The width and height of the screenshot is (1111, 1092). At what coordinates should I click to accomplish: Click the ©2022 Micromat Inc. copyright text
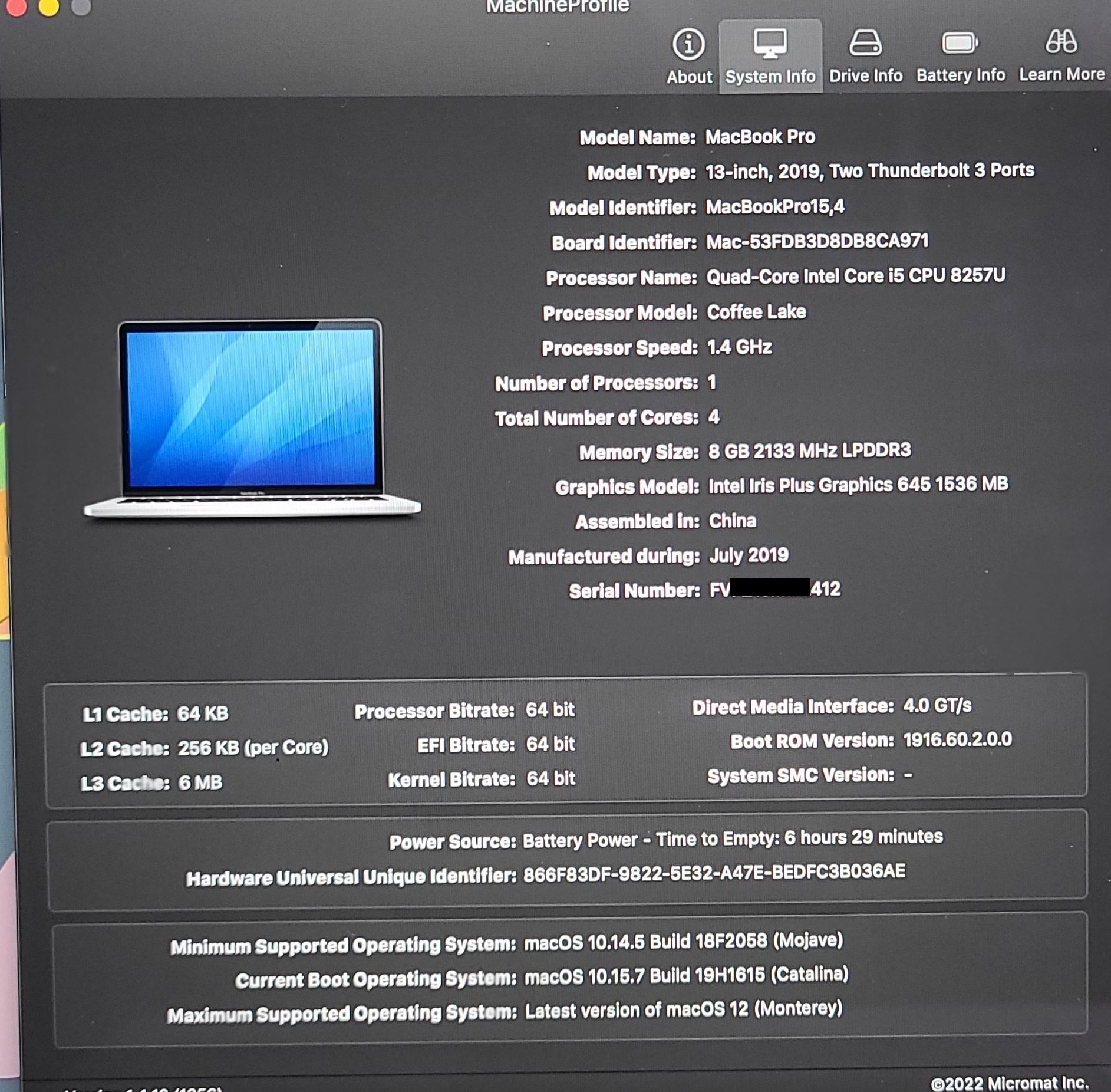1009,1083
